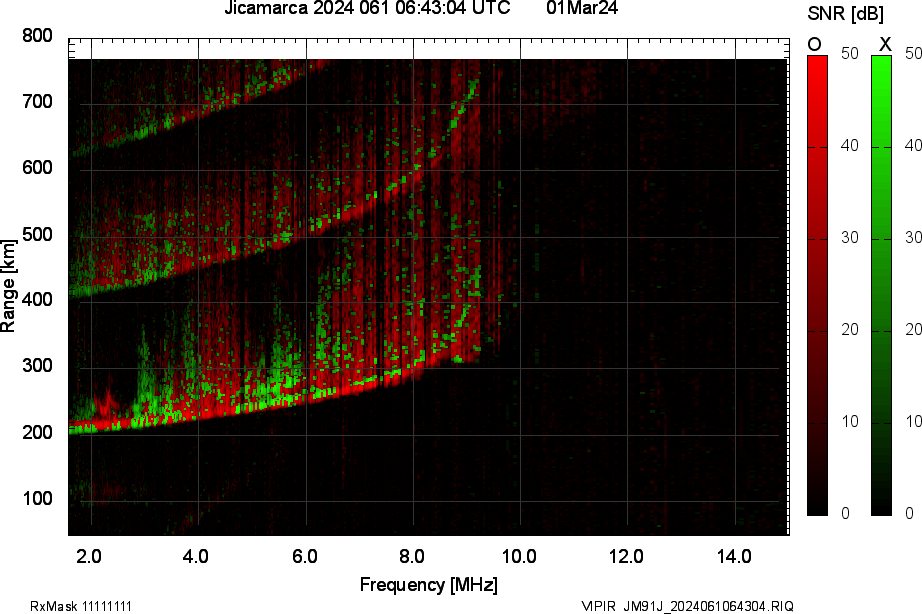
Task: Click the '800' range tick label
Action: (x=37, y=36)
